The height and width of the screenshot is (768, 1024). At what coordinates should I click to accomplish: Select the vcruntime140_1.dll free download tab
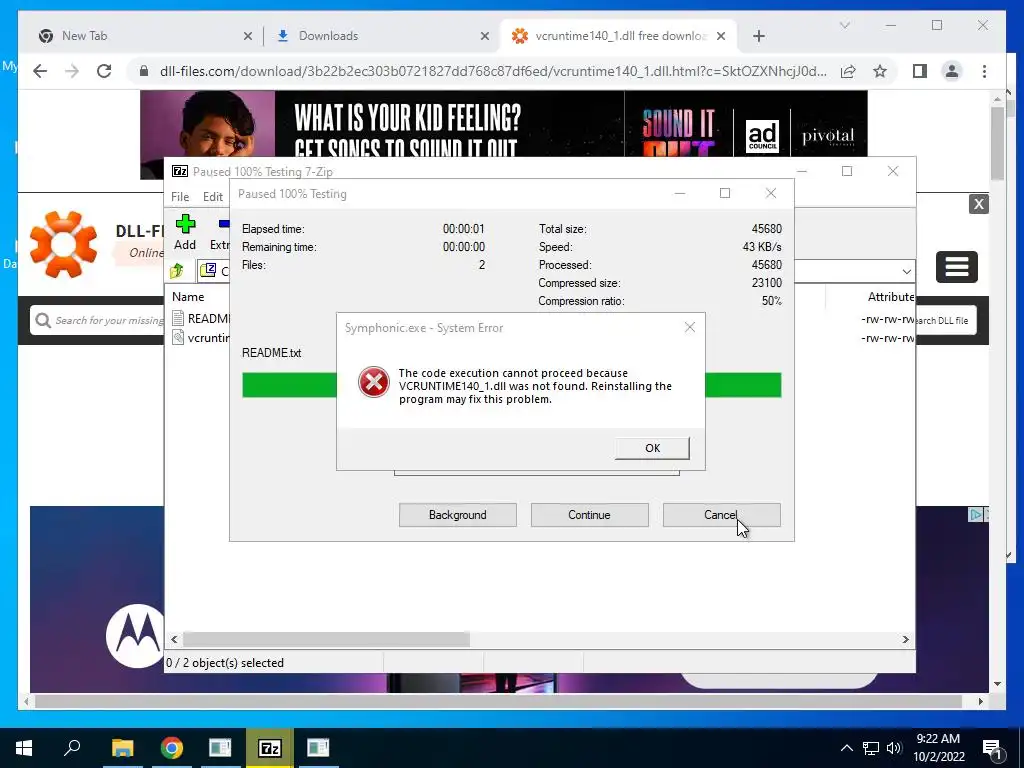pos(619,36)
